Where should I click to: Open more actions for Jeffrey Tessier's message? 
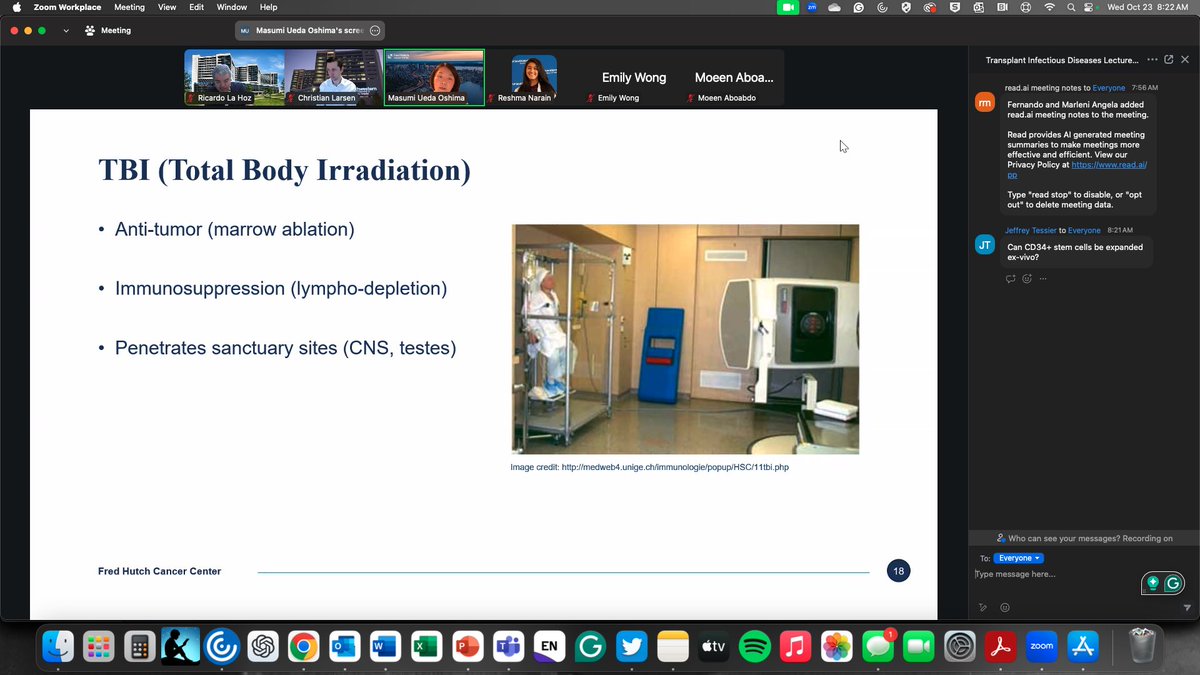point(1043,278)
